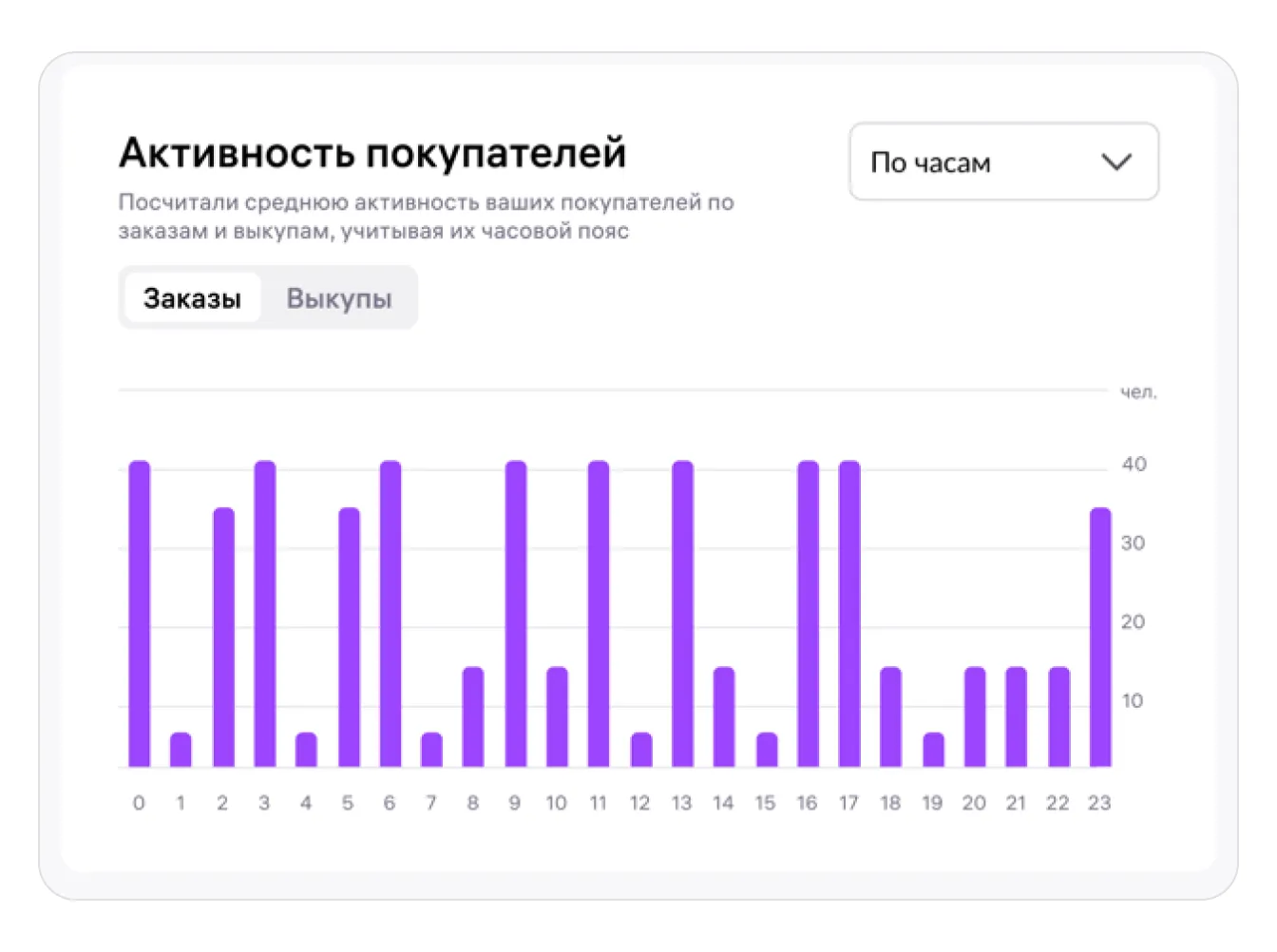Select the bar for hour 3
Screen dimensions: 1277x952
(x=265, y=614)
